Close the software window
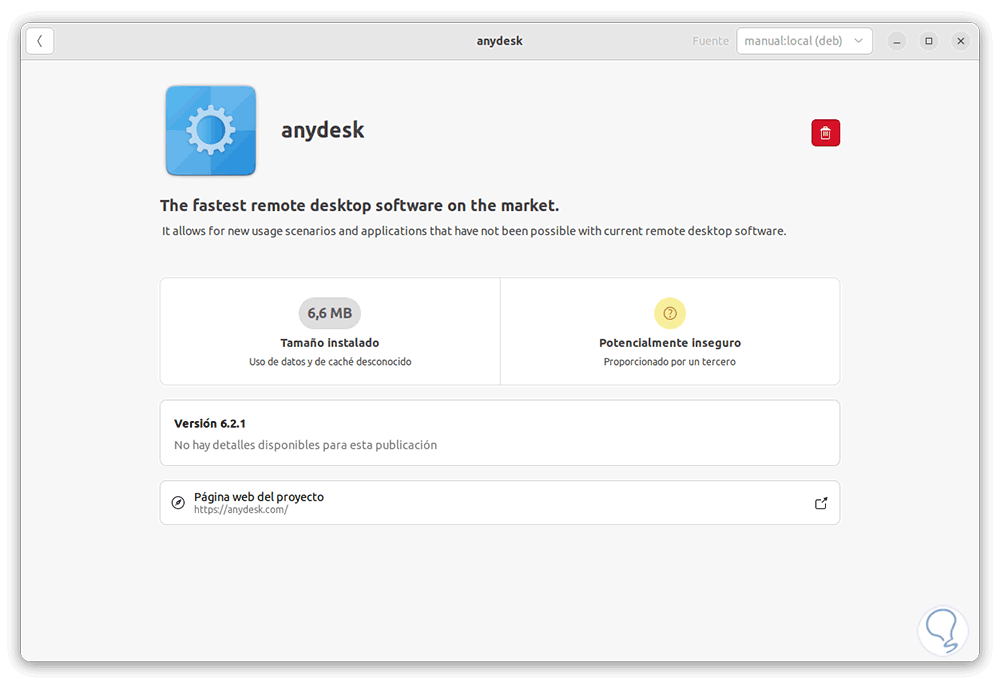Screen dimensions: 1000x689 960,41
